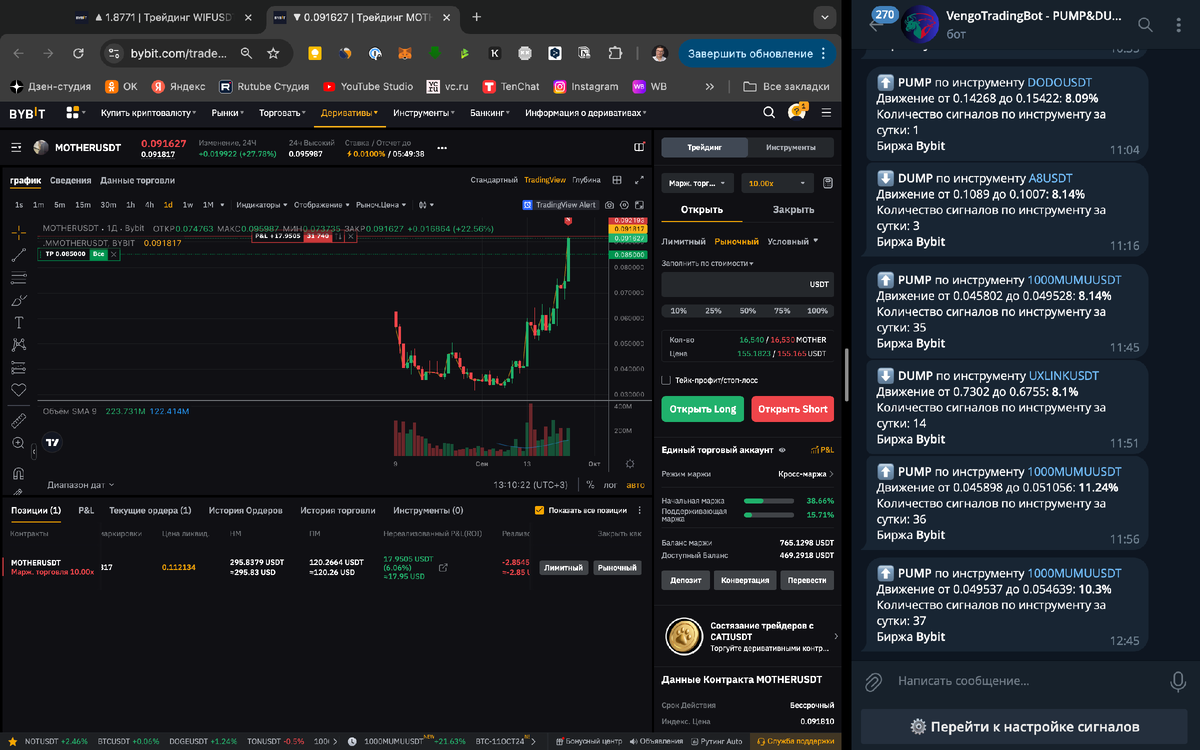Open the Отображение dropdown

[x=321, y=205]
